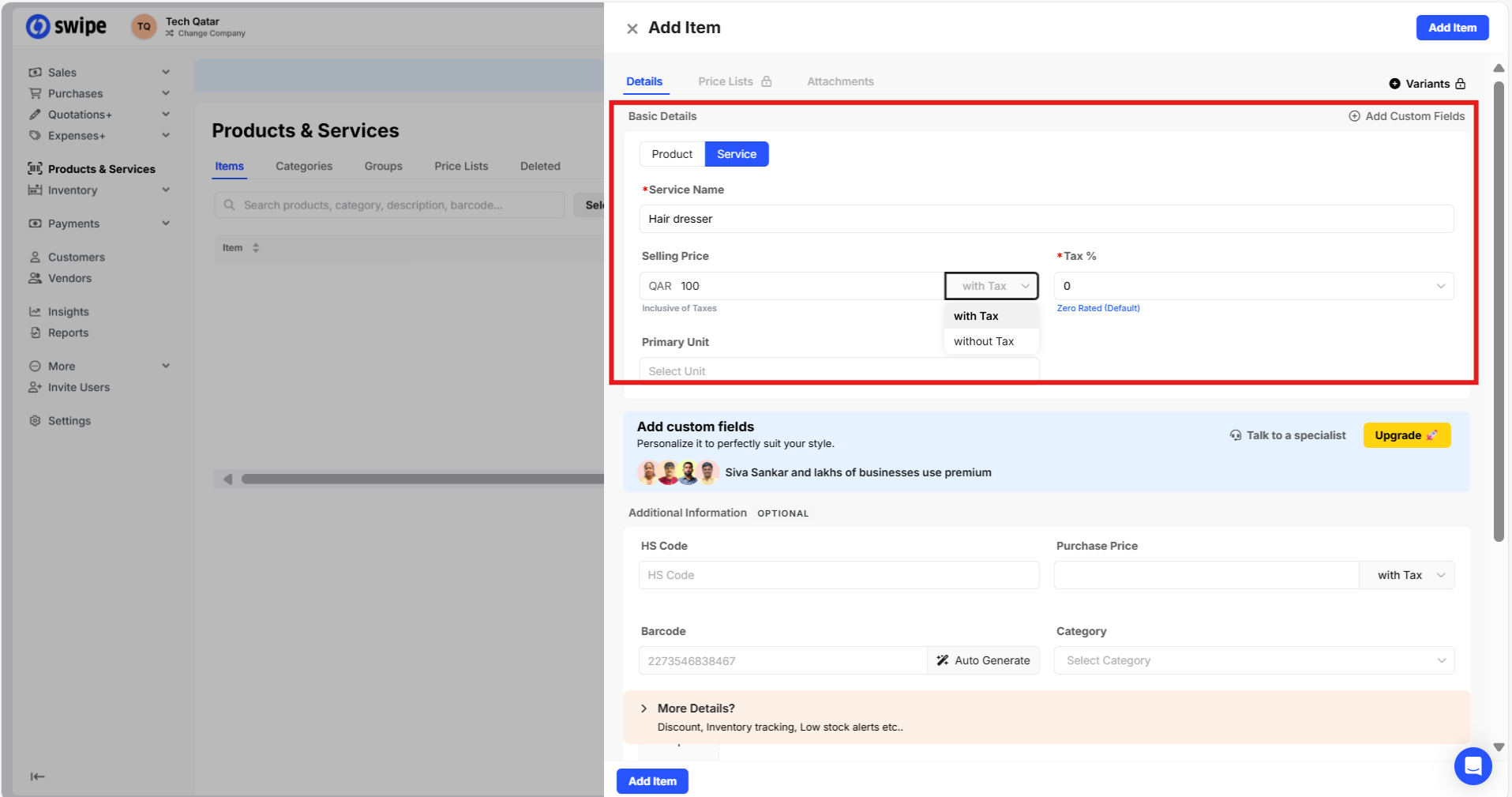Viewport: 1512px width, 797px height.
Task: Open the Categories tab
Action: click(x=304, y=166)
